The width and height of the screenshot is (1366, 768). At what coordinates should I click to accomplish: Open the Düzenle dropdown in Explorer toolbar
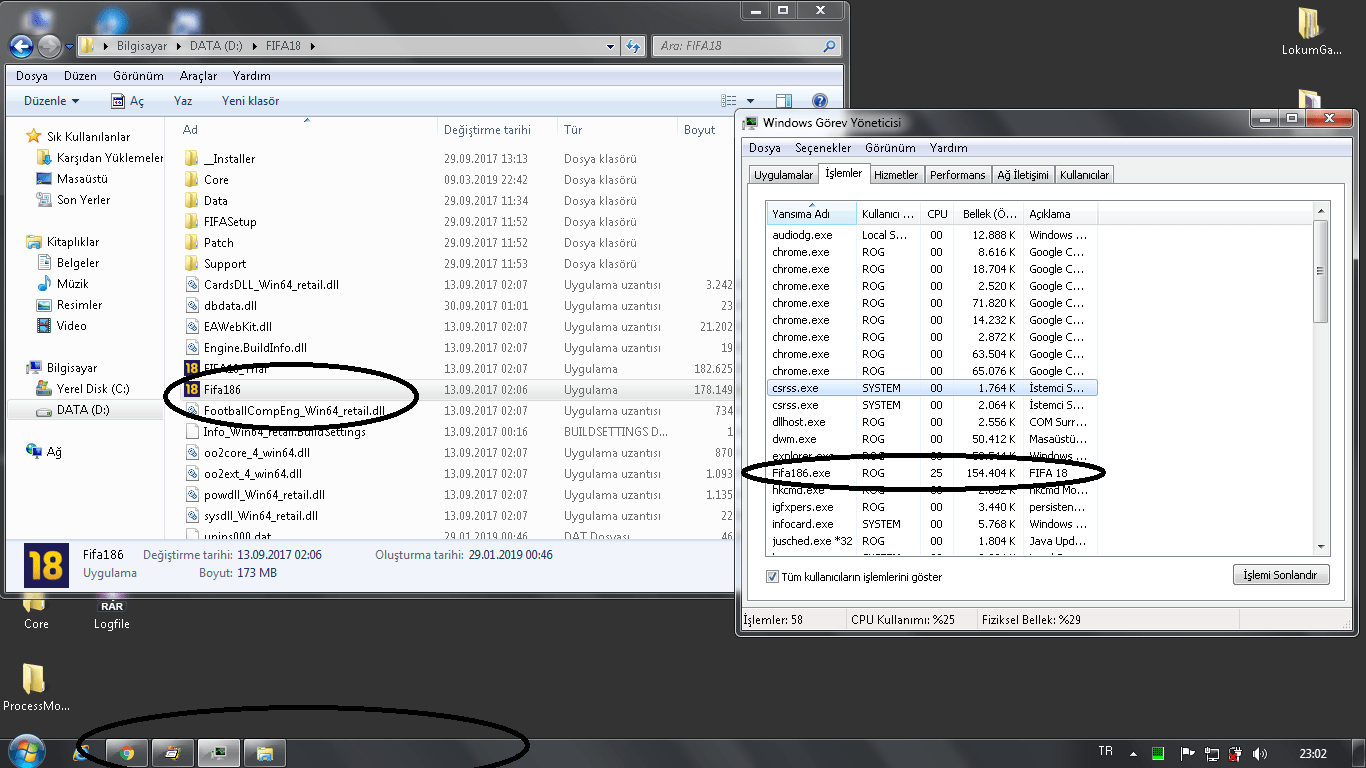[x=51, y=101]
